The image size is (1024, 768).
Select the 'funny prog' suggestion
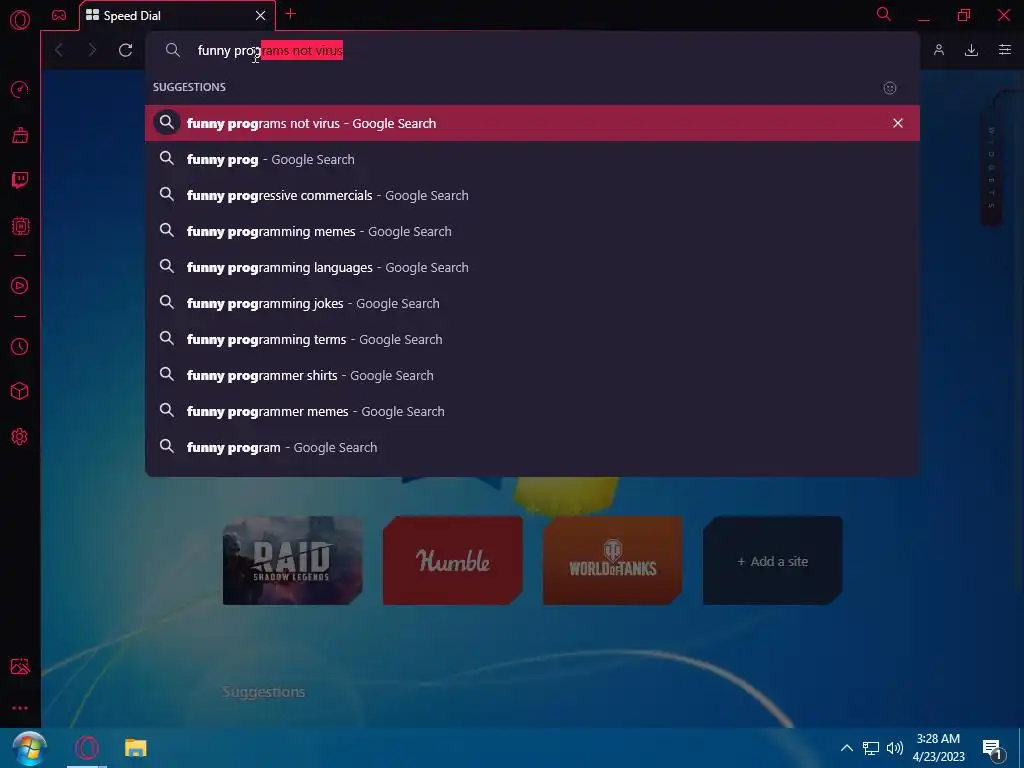(x=532, y=159)
